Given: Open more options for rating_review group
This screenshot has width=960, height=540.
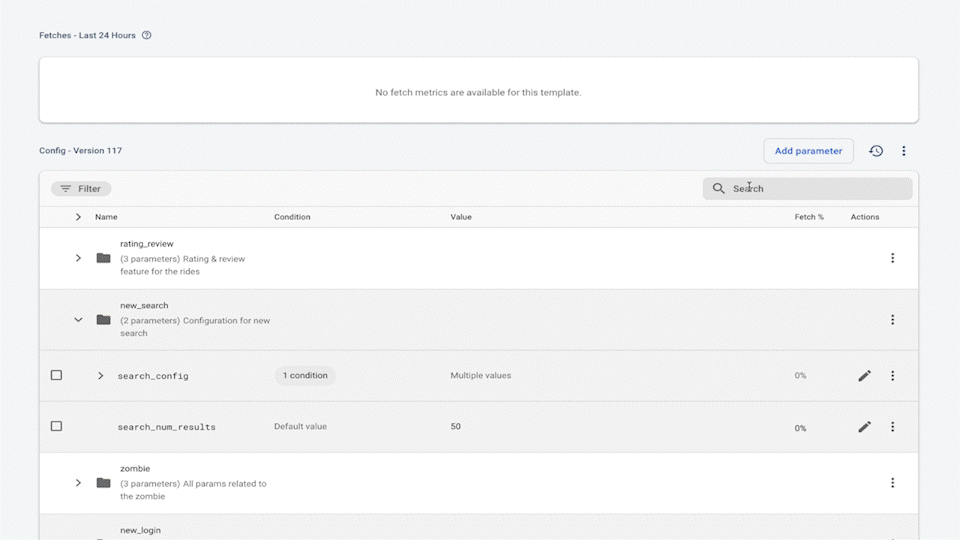Looking at the screenshot, I should pos(893,258).
